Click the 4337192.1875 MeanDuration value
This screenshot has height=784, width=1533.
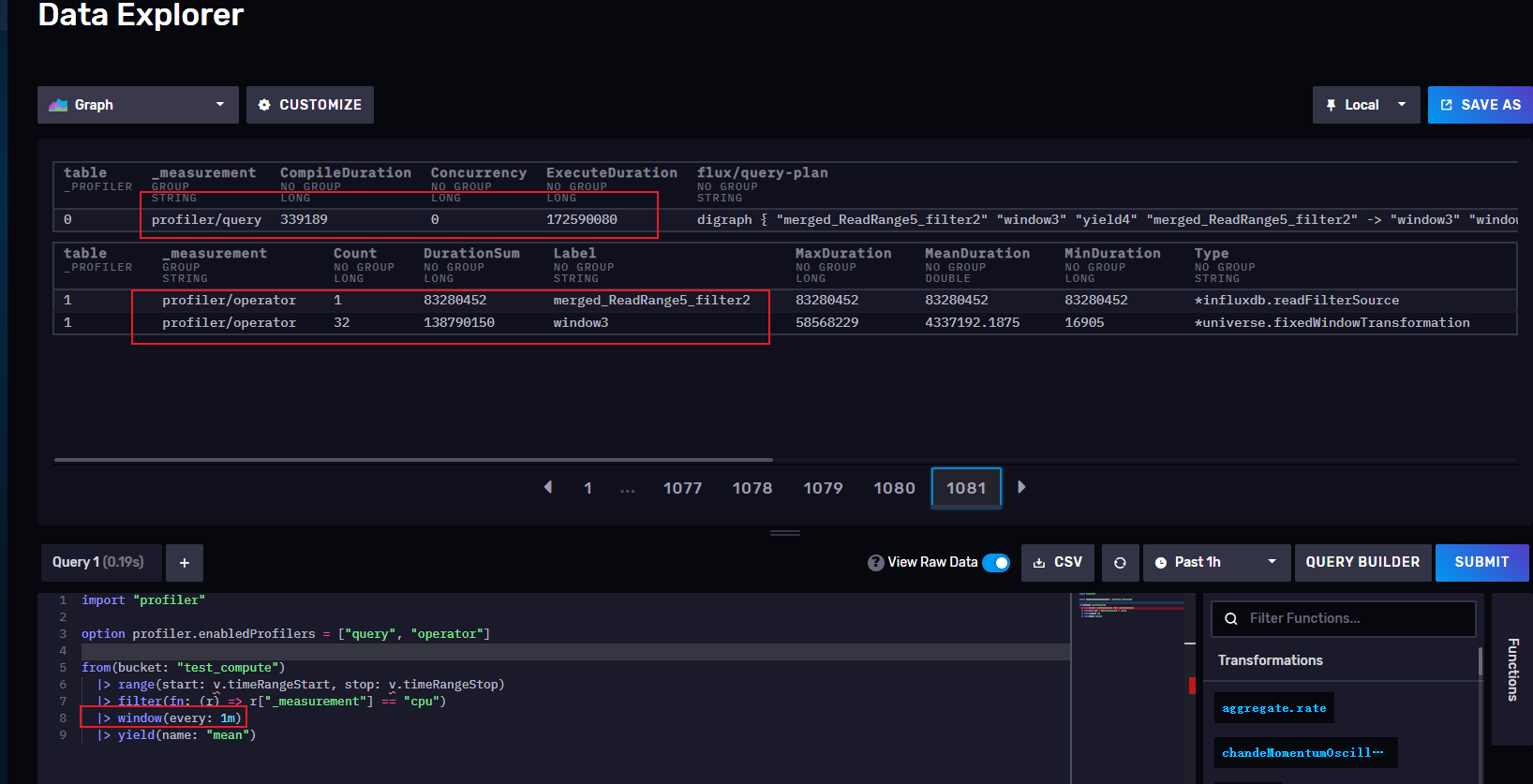[x=973, y=322]
